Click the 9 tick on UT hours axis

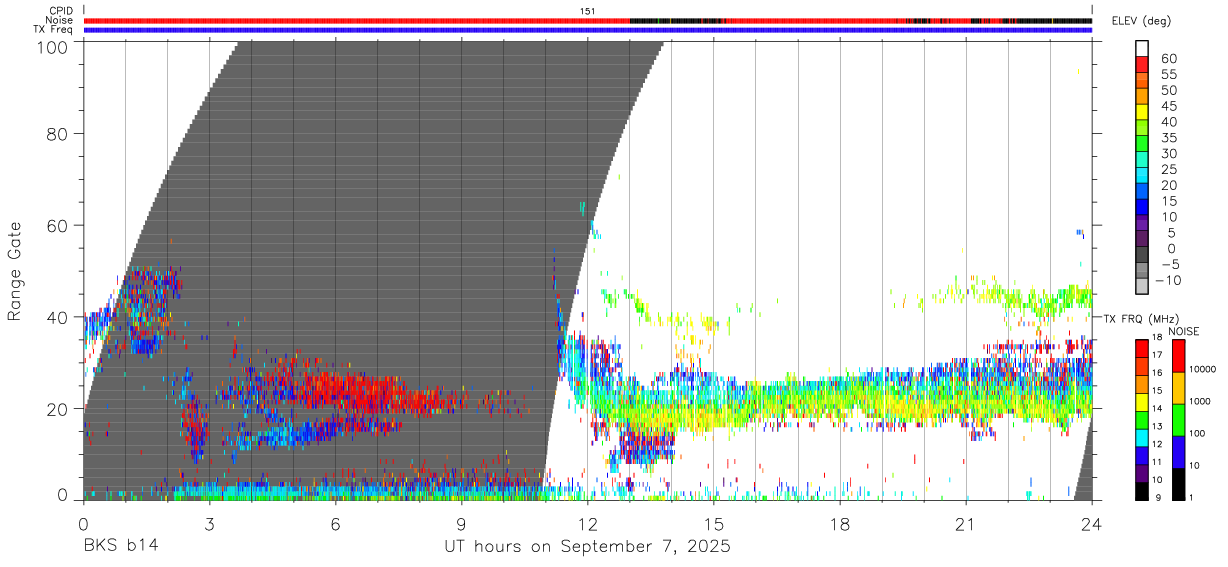(x=461, y=523)
